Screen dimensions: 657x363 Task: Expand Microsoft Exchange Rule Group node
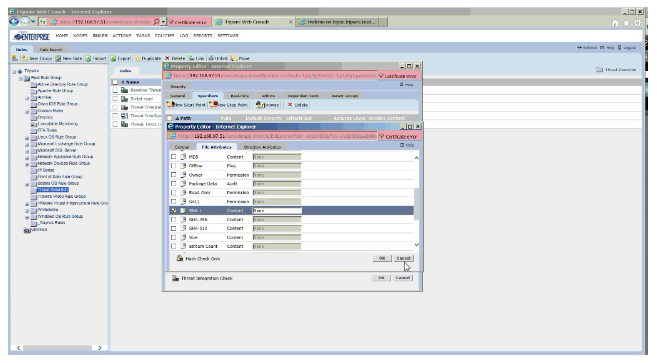click(x=27, y=145)
